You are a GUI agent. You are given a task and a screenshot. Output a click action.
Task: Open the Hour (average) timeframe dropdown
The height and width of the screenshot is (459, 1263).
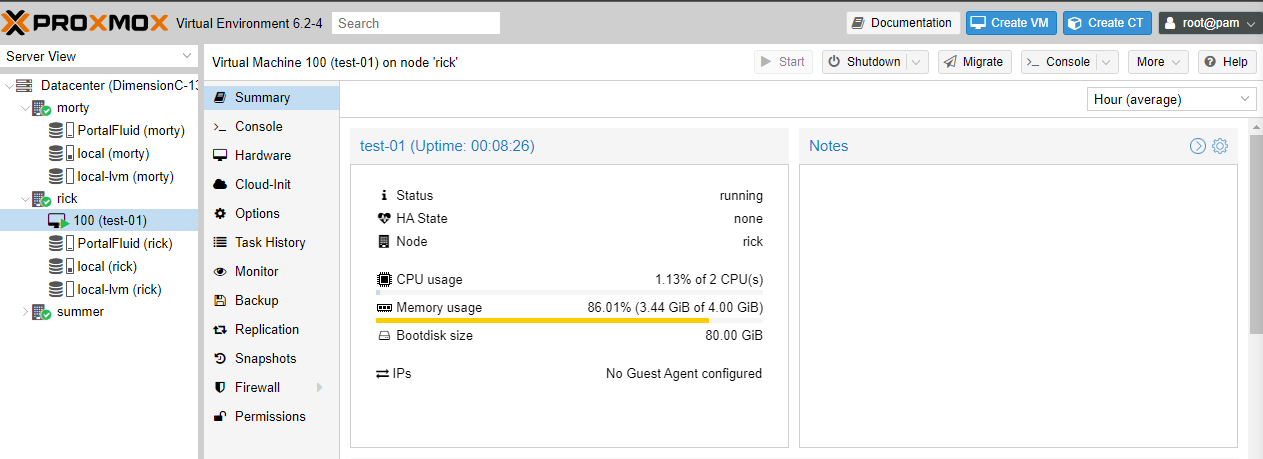(1171, 99)
